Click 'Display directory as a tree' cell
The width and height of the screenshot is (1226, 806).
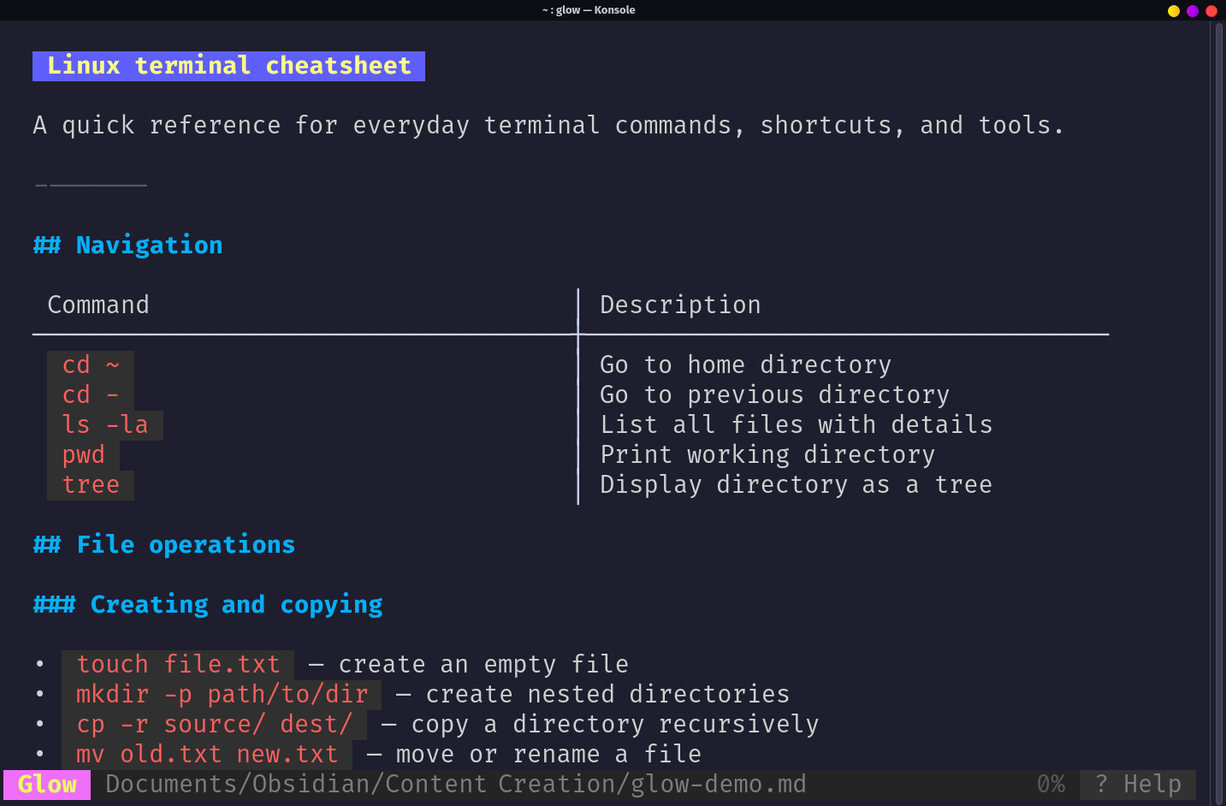796,484
